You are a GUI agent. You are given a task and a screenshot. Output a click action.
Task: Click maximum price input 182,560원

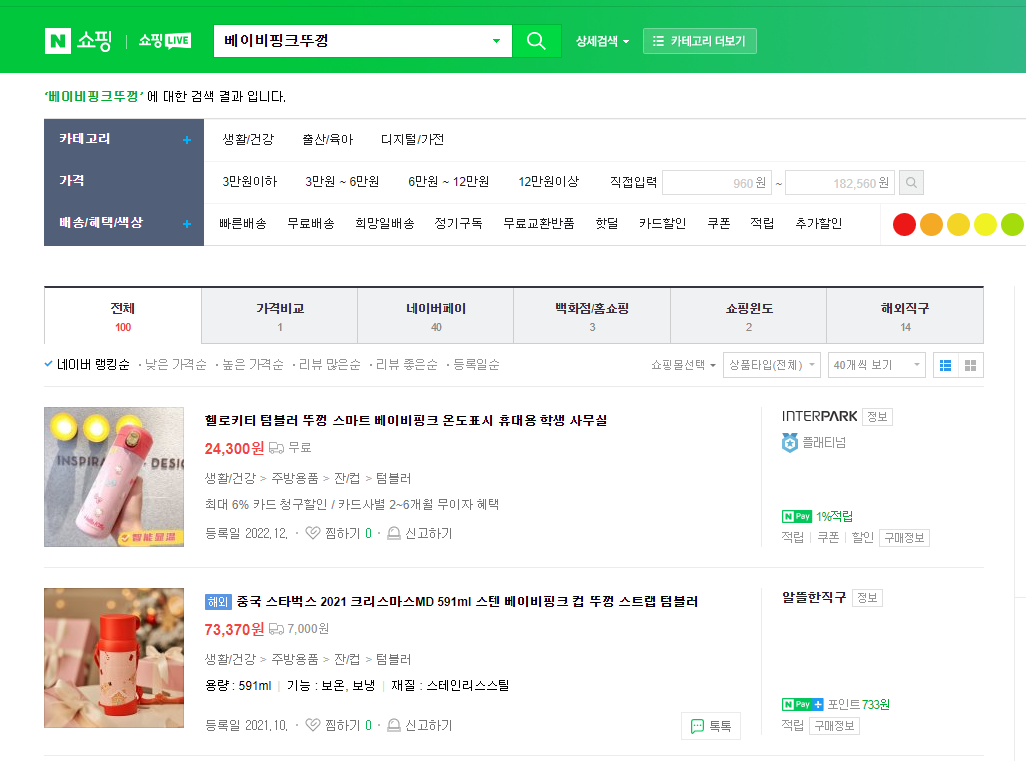[x=840, y=183]
